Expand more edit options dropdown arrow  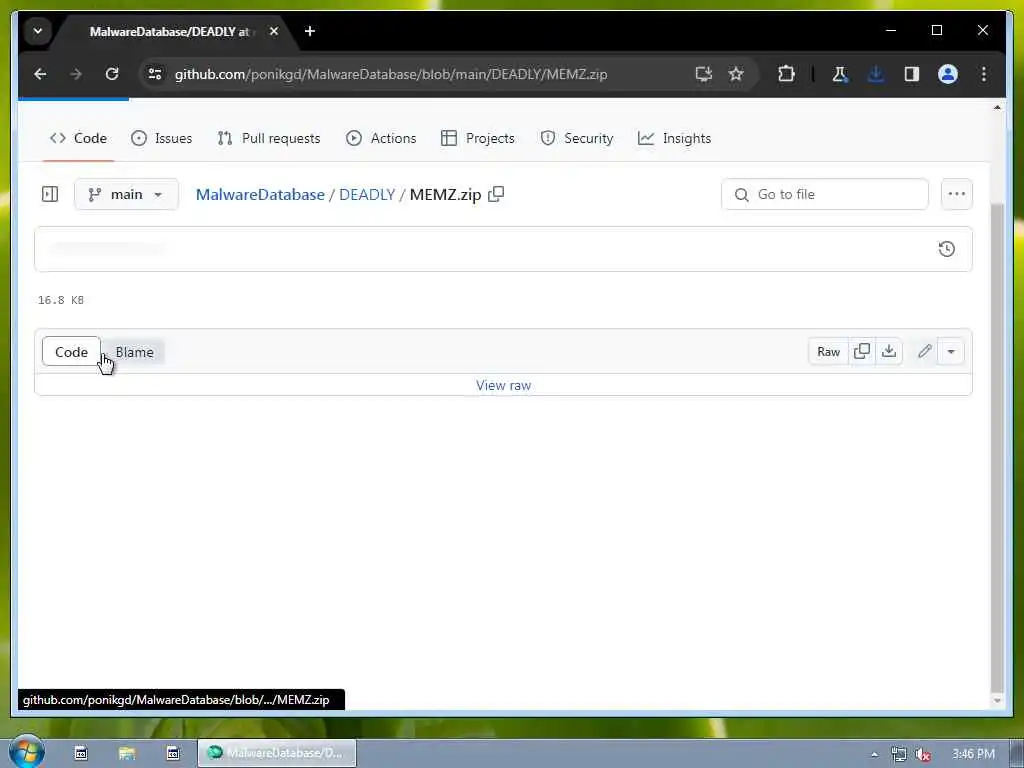click(951, 351)
